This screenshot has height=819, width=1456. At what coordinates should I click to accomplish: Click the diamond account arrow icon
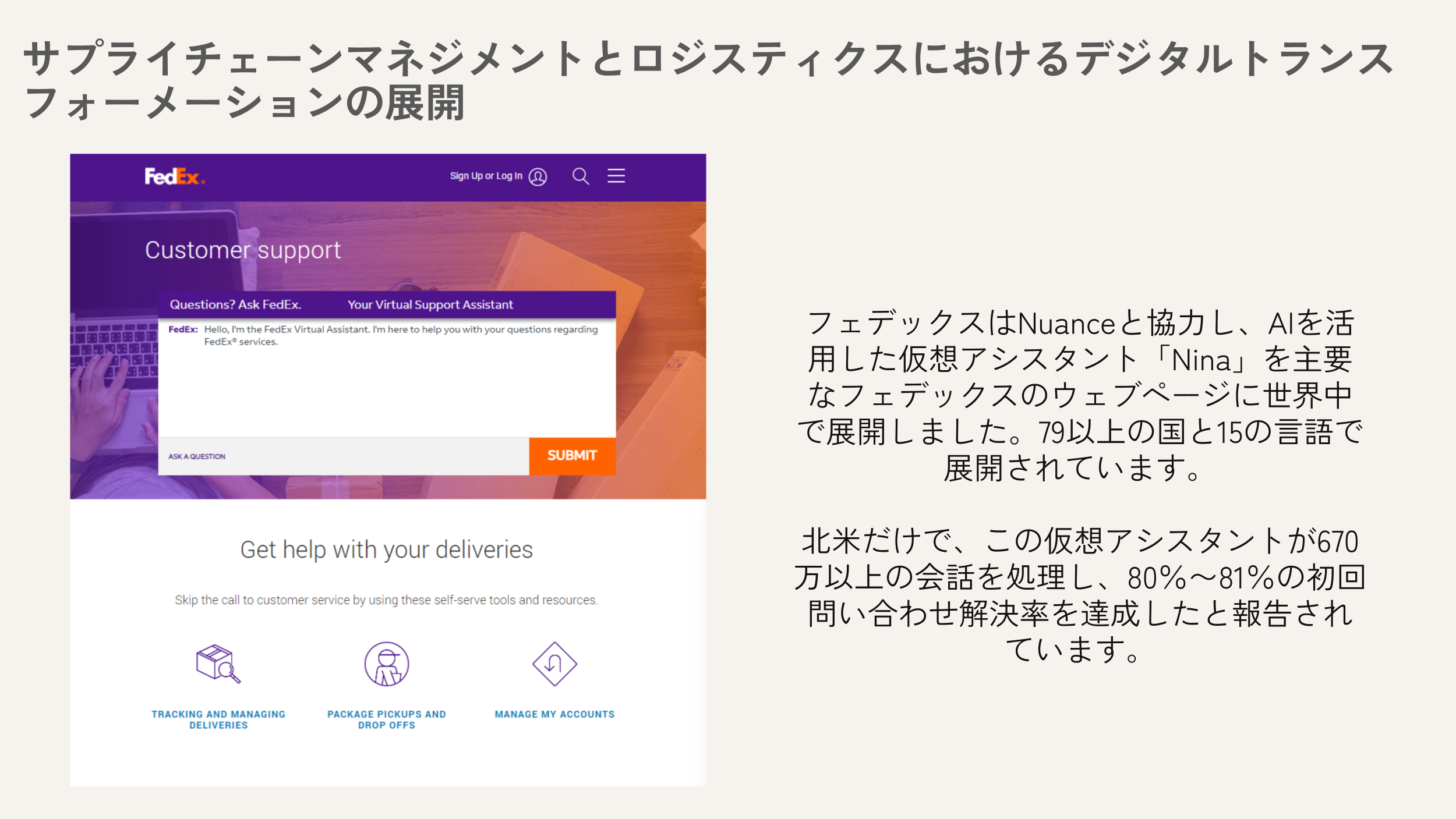554,664
